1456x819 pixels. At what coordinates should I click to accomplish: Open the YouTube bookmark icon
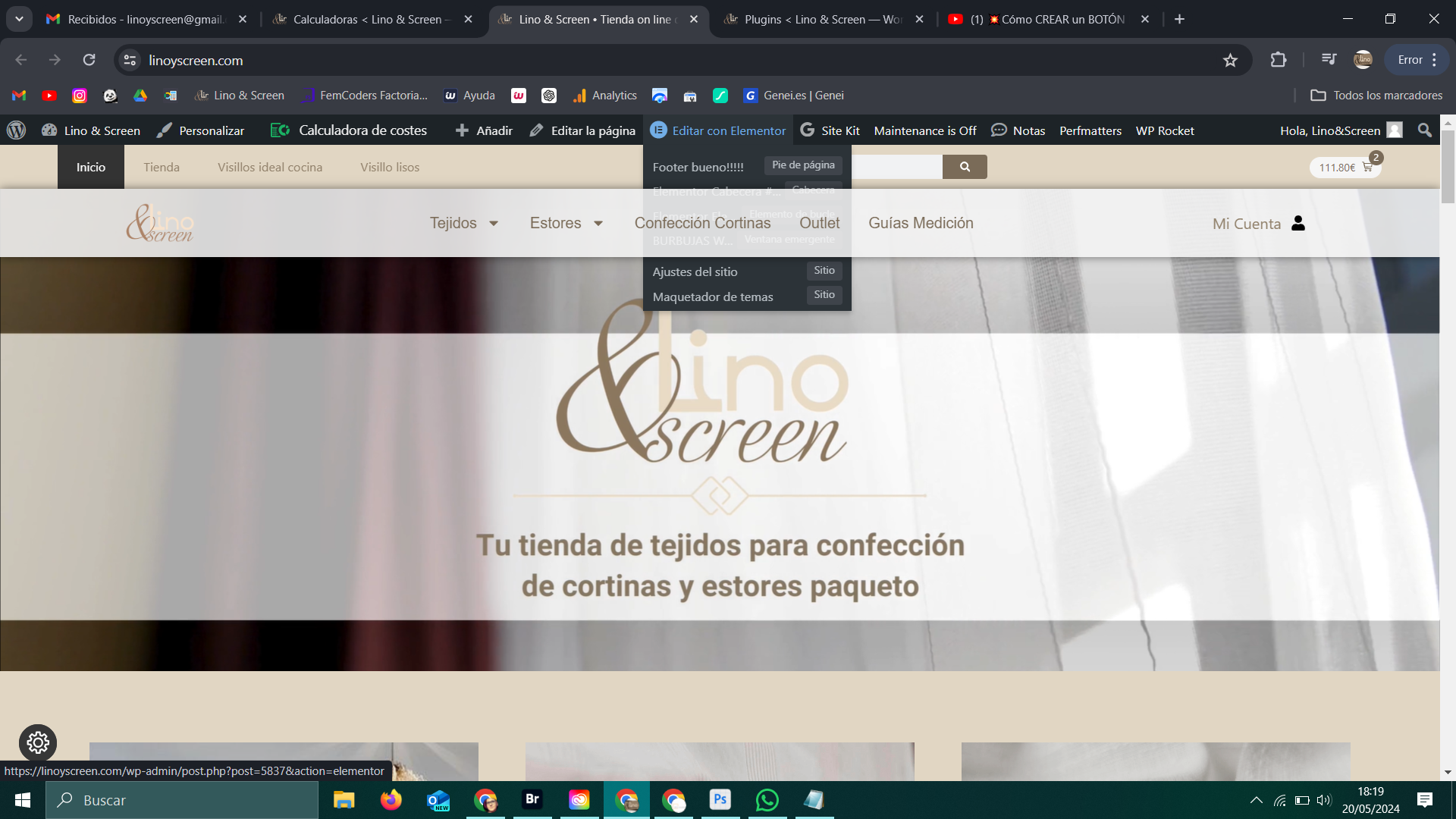coord(49,96)
